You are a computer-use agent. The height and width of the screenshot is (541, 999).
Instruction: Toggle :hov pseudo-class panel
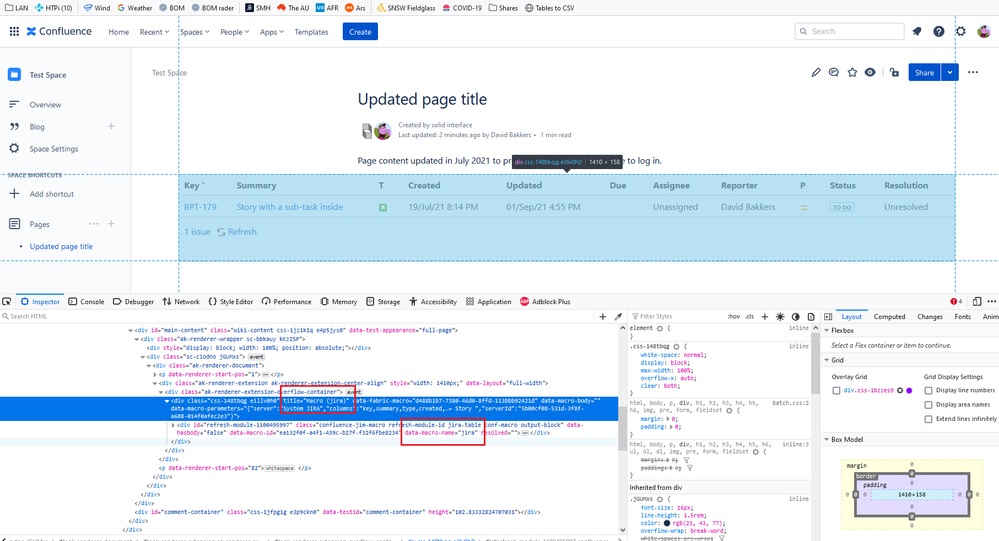733,316
